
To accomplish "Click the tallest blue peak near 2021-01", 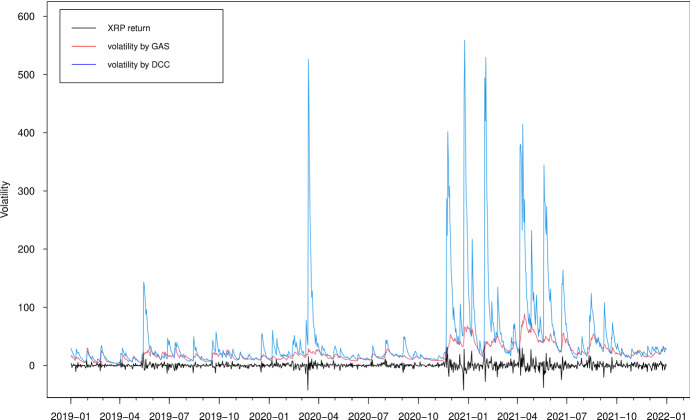I will (464, 42).
